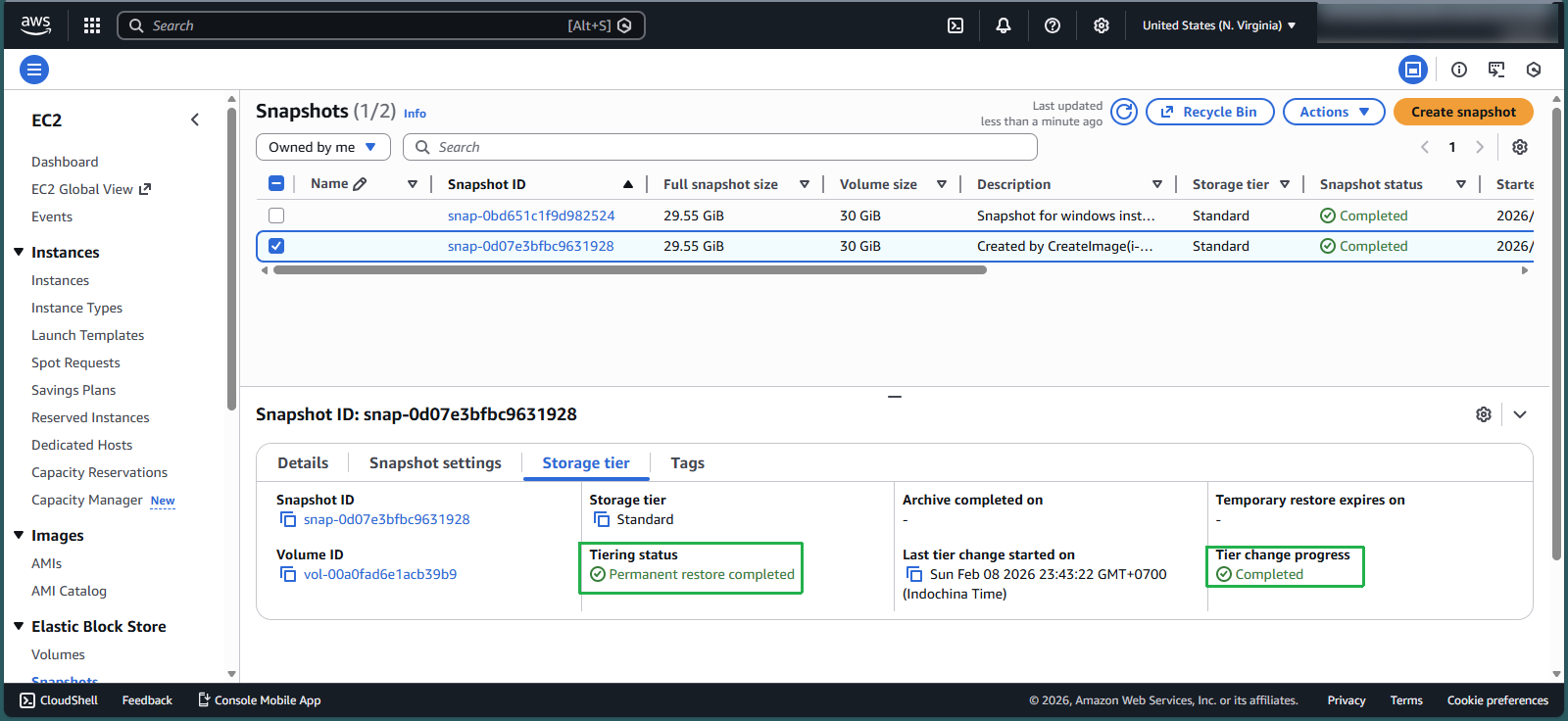Uncheck the snap-0d07e3bfbc9631928 row checkbox
1568x721 pixels.
pos(276,246)
